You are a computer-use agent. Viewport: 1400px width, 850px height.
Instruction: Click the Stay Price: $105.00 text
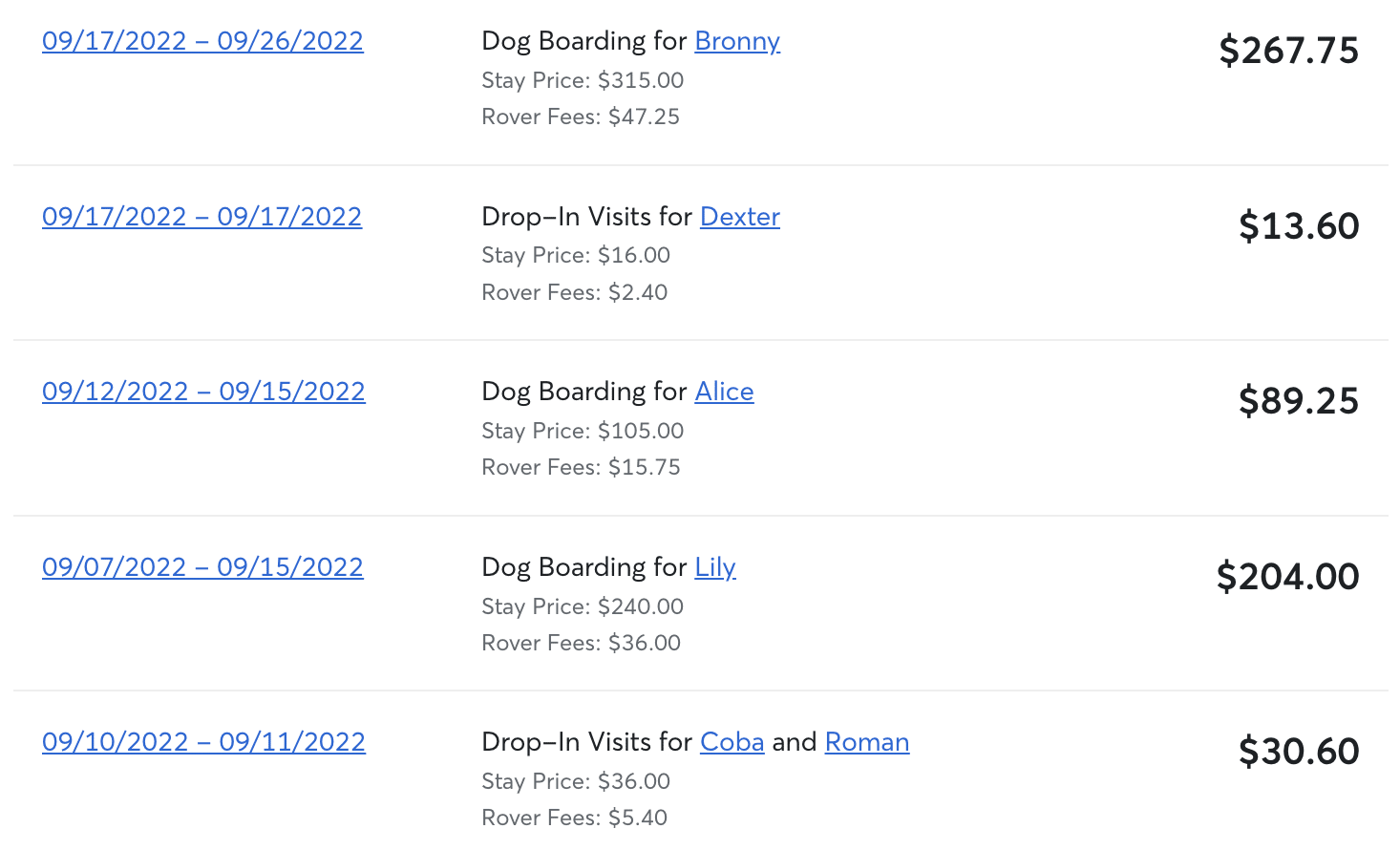point(583,431)
